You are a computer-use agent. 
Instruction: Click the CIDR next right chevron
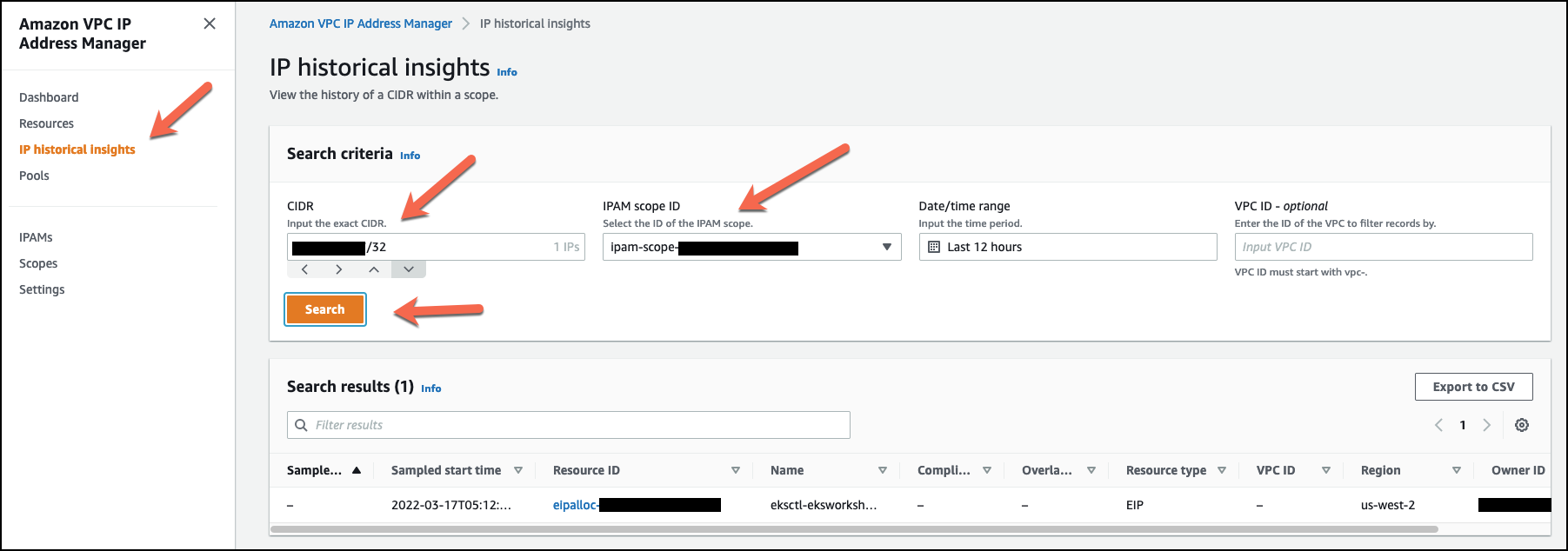click(338, 269)
